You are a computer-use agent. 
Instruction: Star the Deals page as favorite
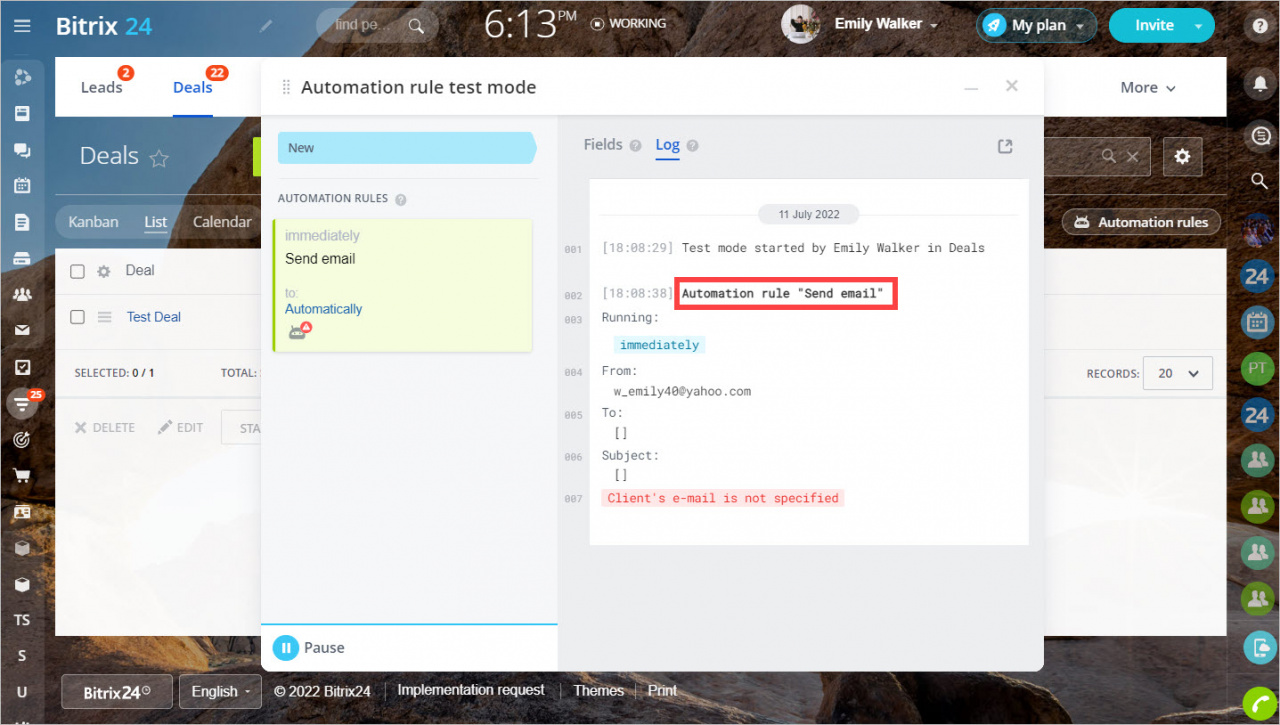pos(159,158)
